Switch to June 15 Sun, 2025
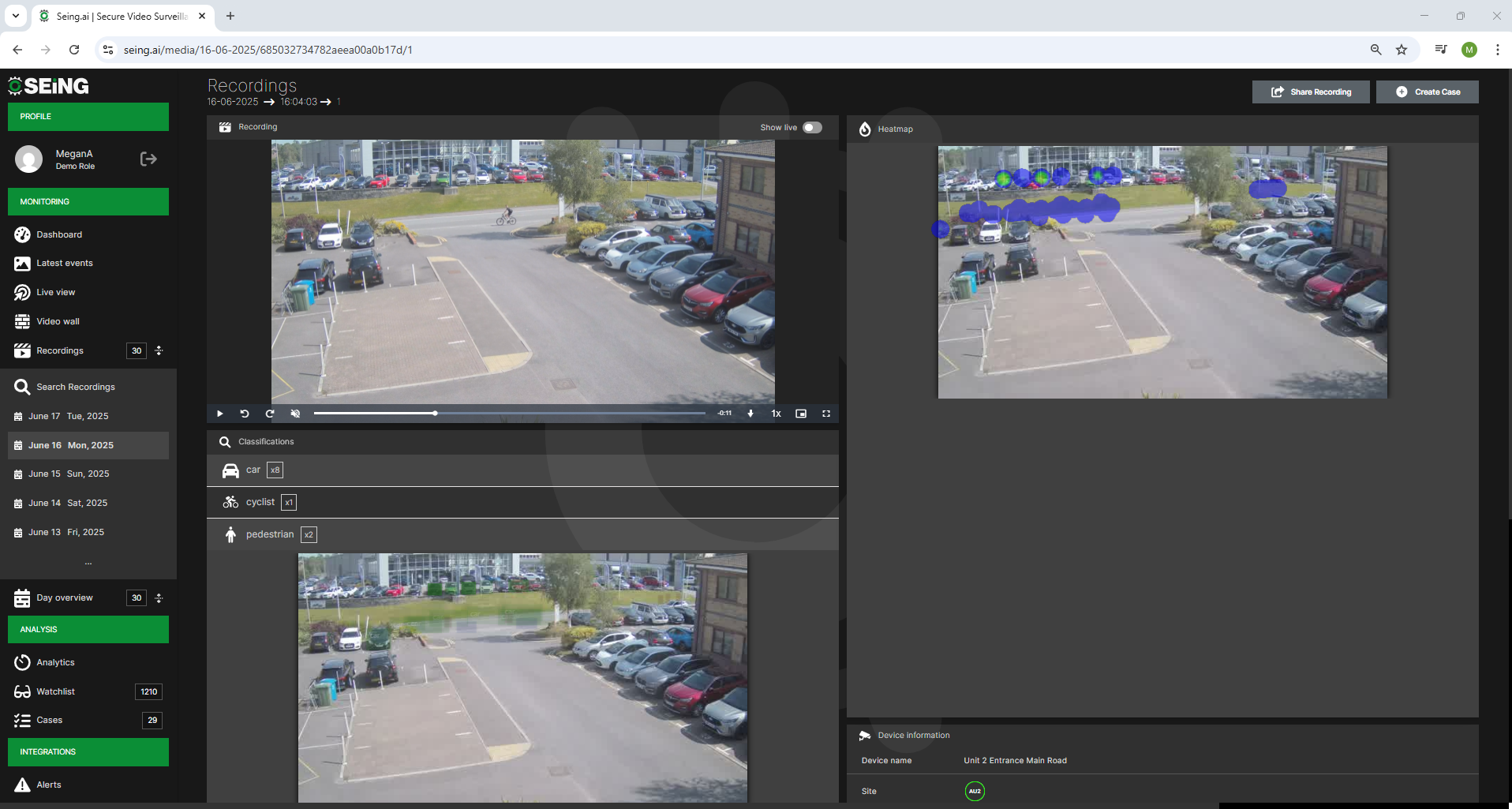 [x=66, y=474]
